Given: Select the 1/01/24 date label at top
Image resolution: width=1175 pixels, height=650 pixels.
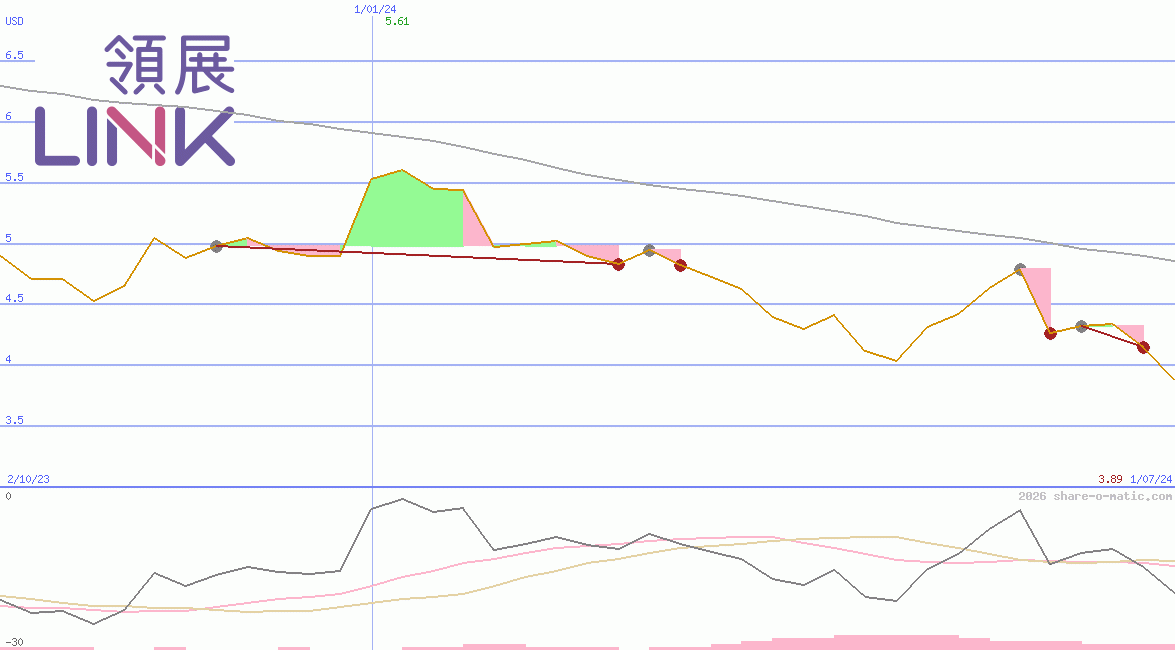Looking at the screenshot, I should [375, 9].
